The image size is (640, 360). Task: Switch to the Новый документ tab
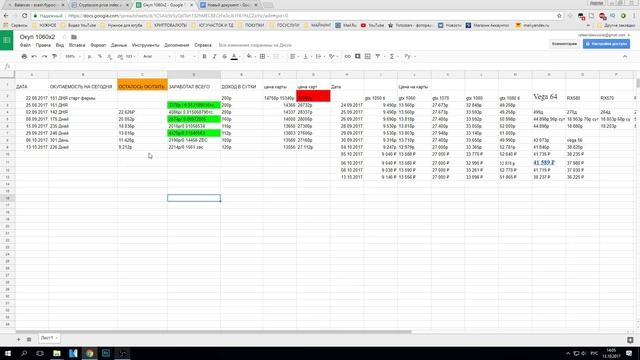pyautogui.click(x=229, y=5)
